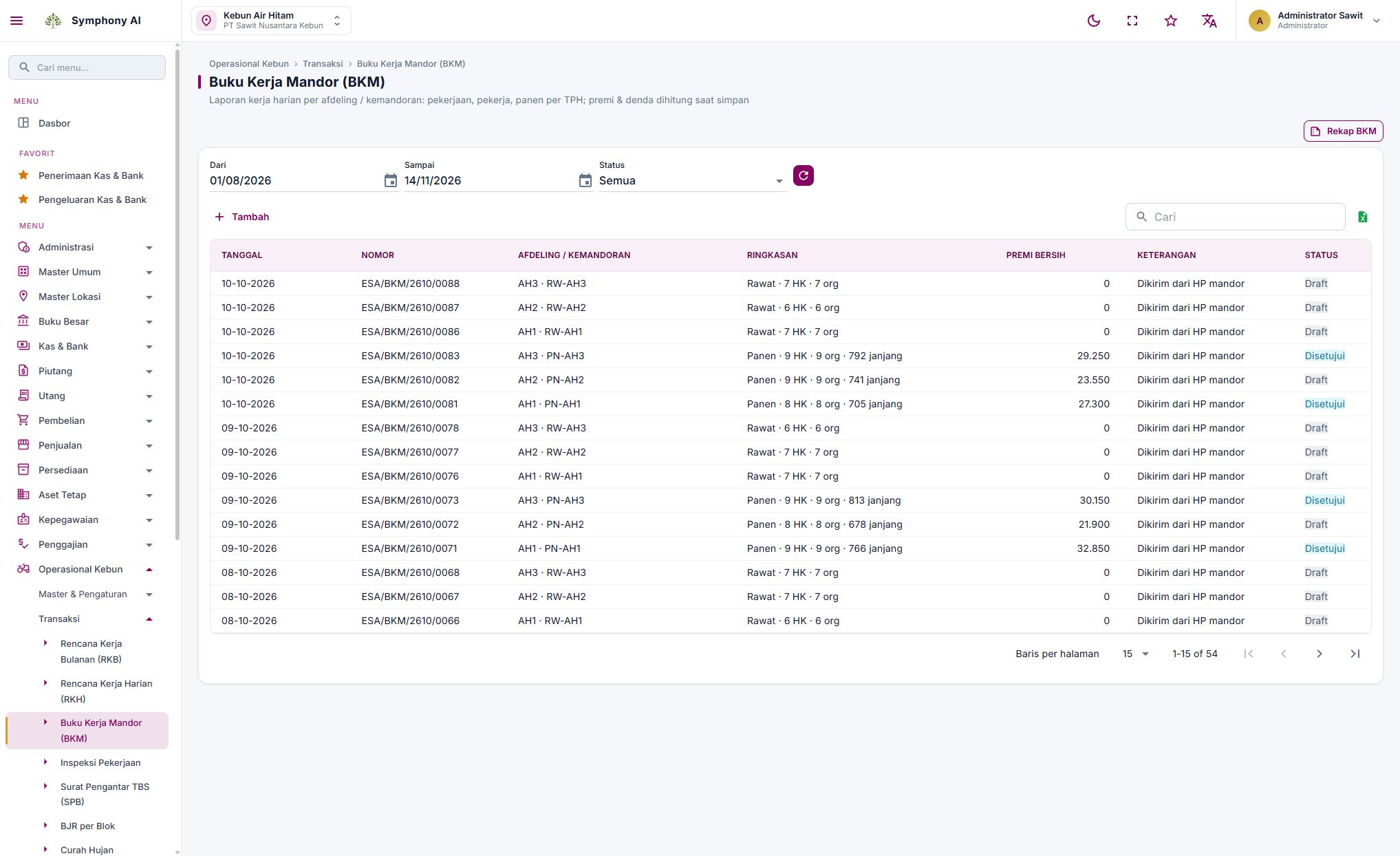The height and width of the screenshot is (856, 1400).
Task: Select row ESA/BKM/2610/0083
Action: point(790,356)
